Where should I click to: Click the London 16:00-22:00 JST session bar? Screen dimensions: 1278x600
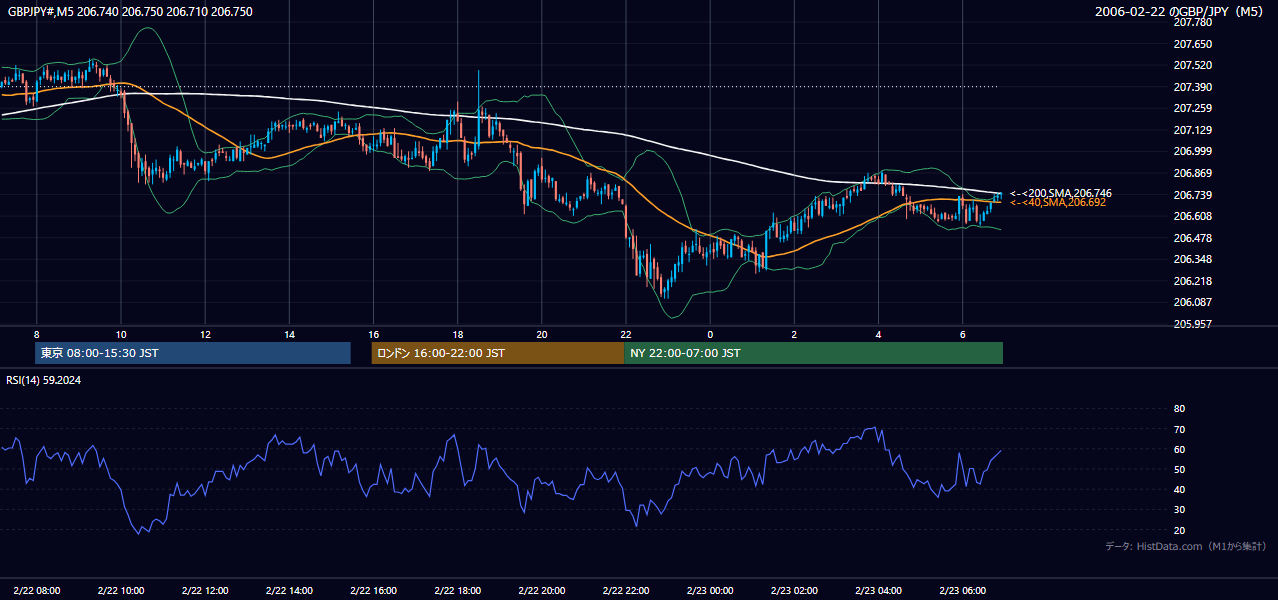(497, 353)
